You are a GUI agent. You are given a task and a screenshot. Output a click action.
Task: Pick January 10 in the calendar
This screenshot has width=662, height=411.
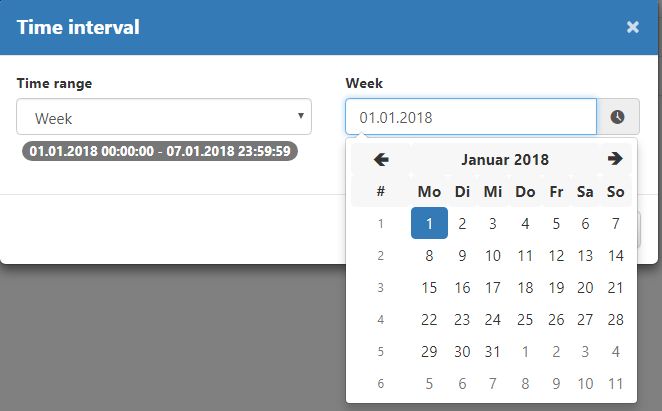pos(493,256)
